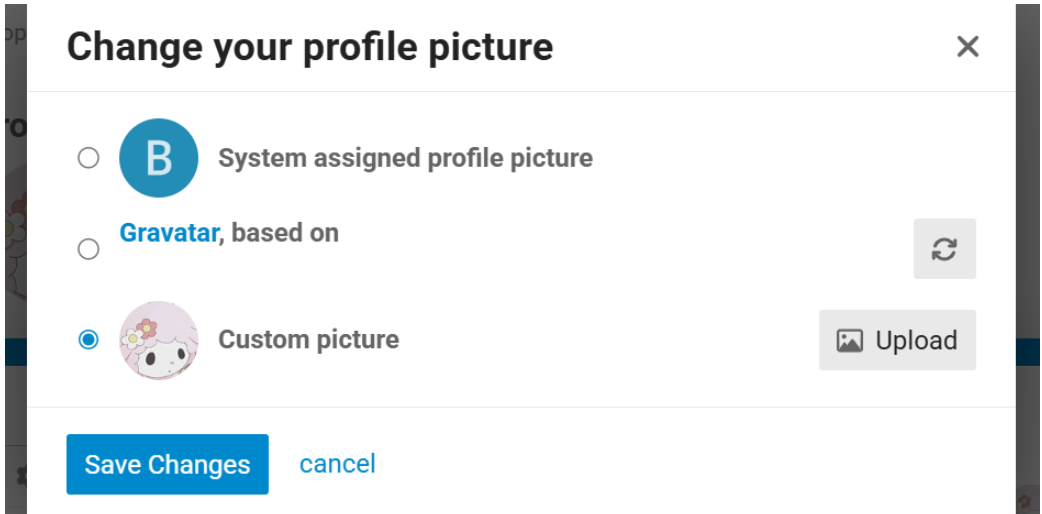The height and width of the screenshot is (514, 1042).
Task: Click the image icon inside Upload button
Action: coord(849,341)
